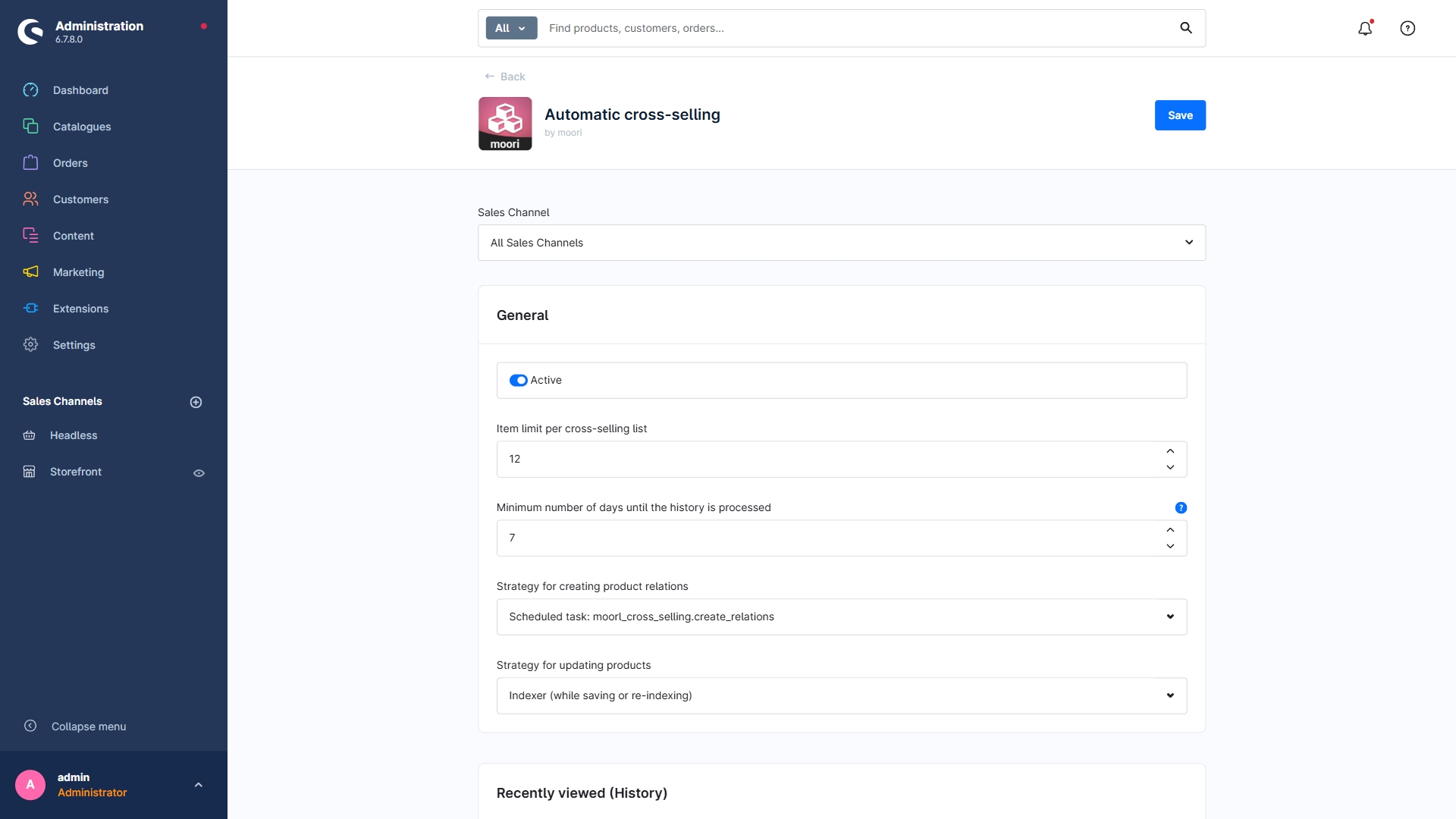Show the Storefront sales channel preview
This screenshot has width=1456, height=819.
click(199, 472)
